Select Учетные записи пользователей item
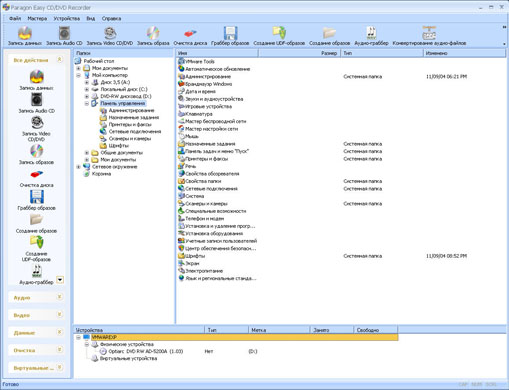The image size is (509, 390). [217, 241]
